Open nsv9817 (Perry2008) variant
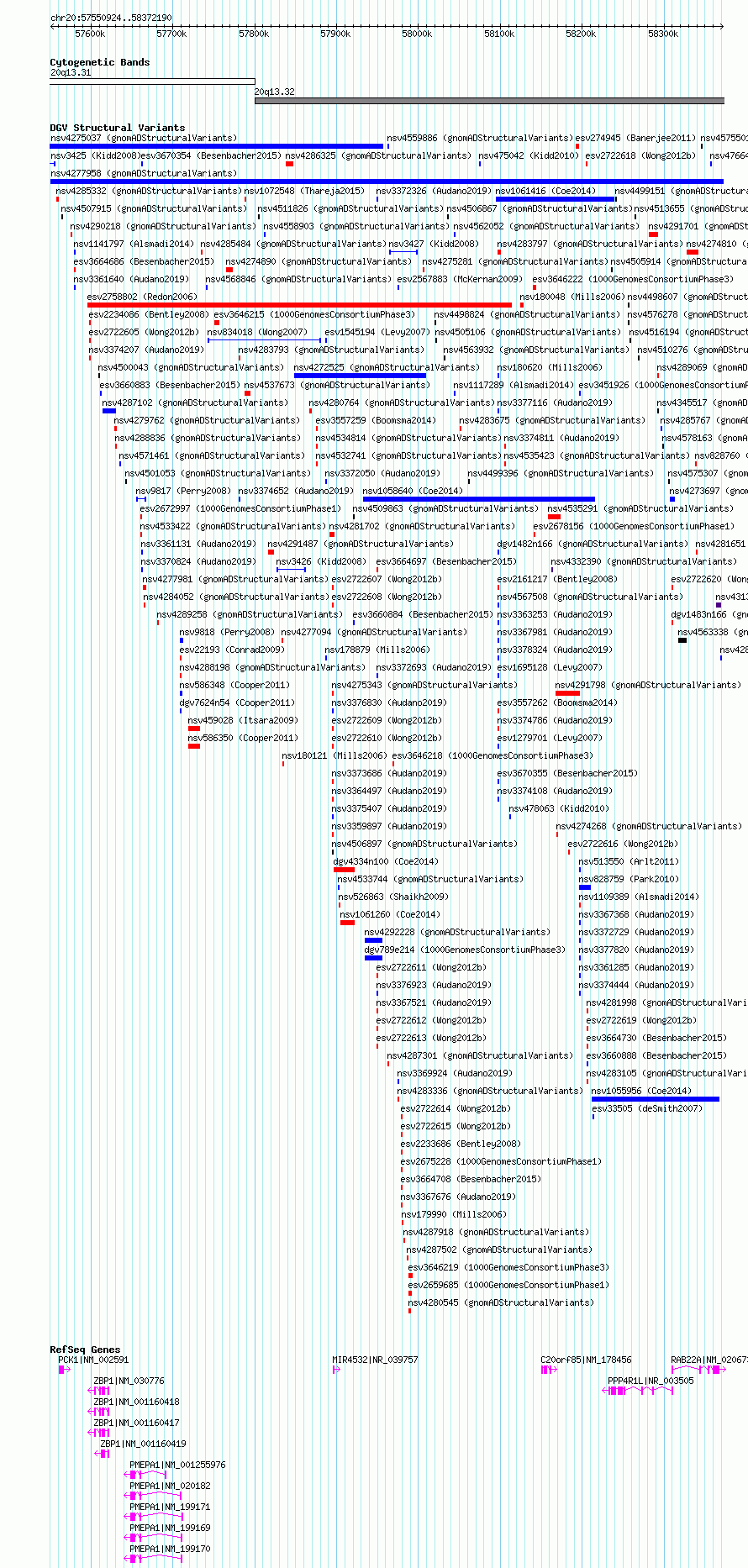The width and height of the screenshot is (748, 1568). (x=183, y=491)
